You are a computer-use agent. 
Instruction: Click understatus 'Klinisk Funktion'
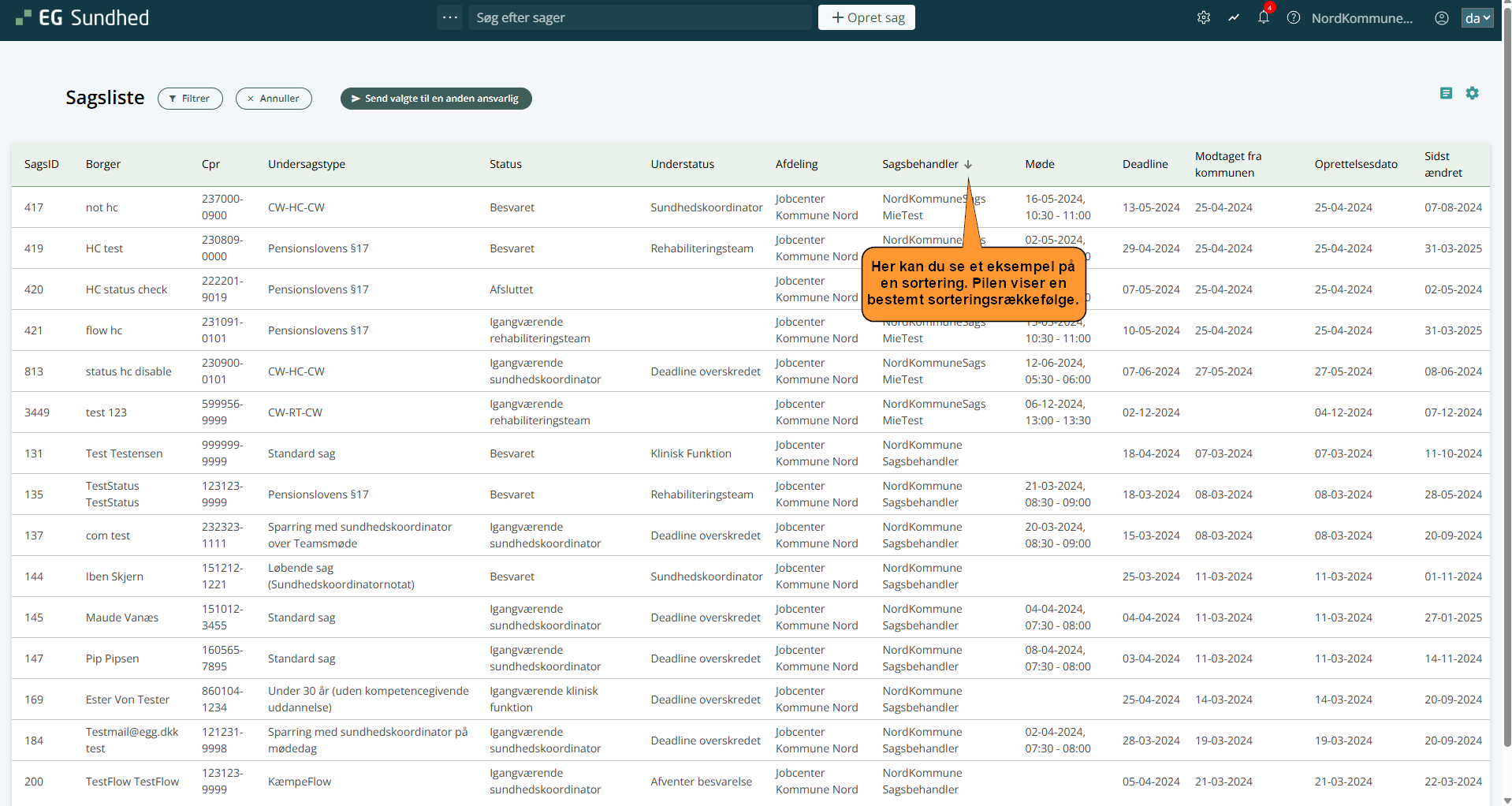[691, 453]
